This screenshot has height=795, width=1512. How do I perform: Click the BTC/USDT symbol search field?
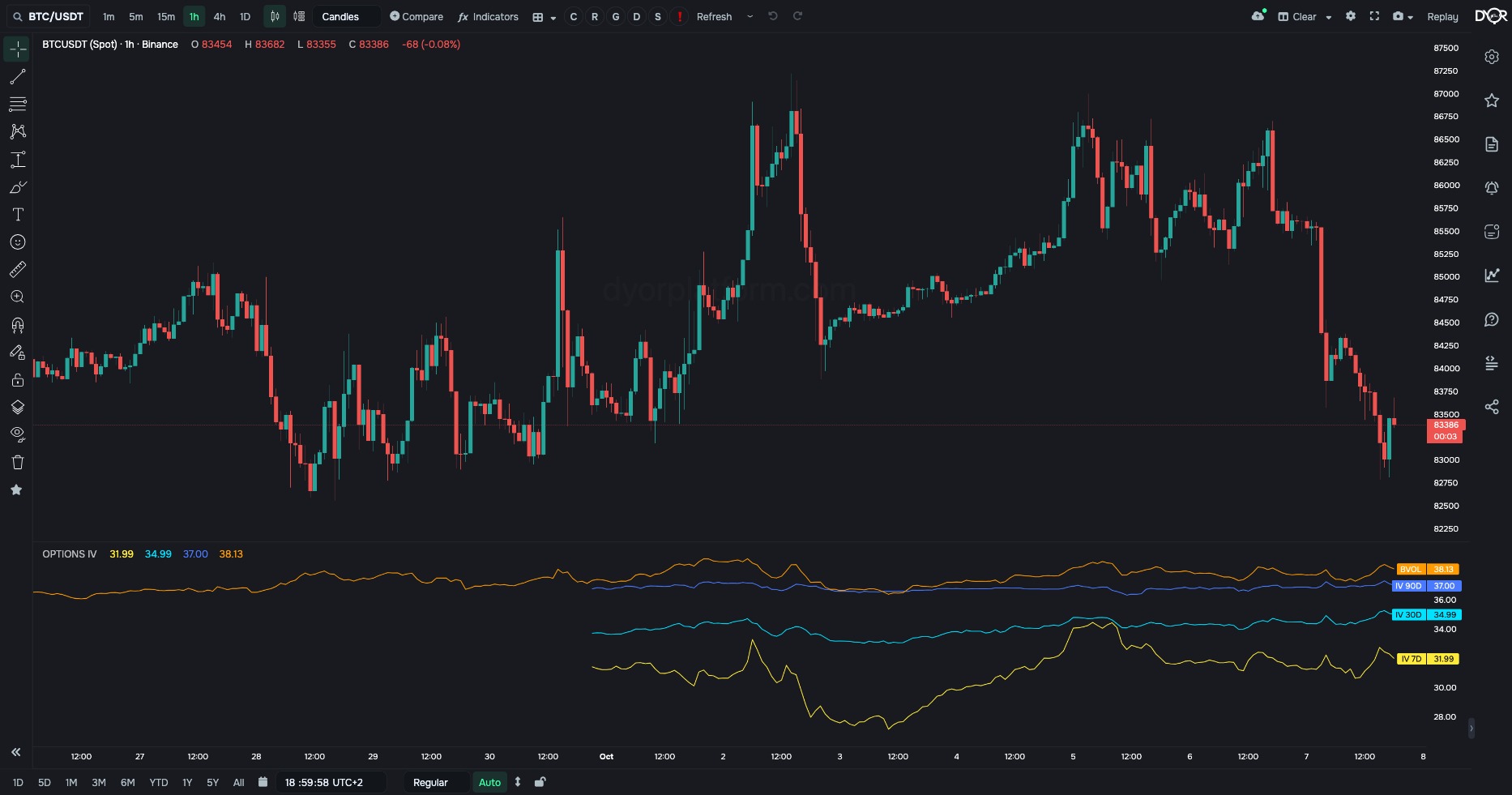(49, 16)
